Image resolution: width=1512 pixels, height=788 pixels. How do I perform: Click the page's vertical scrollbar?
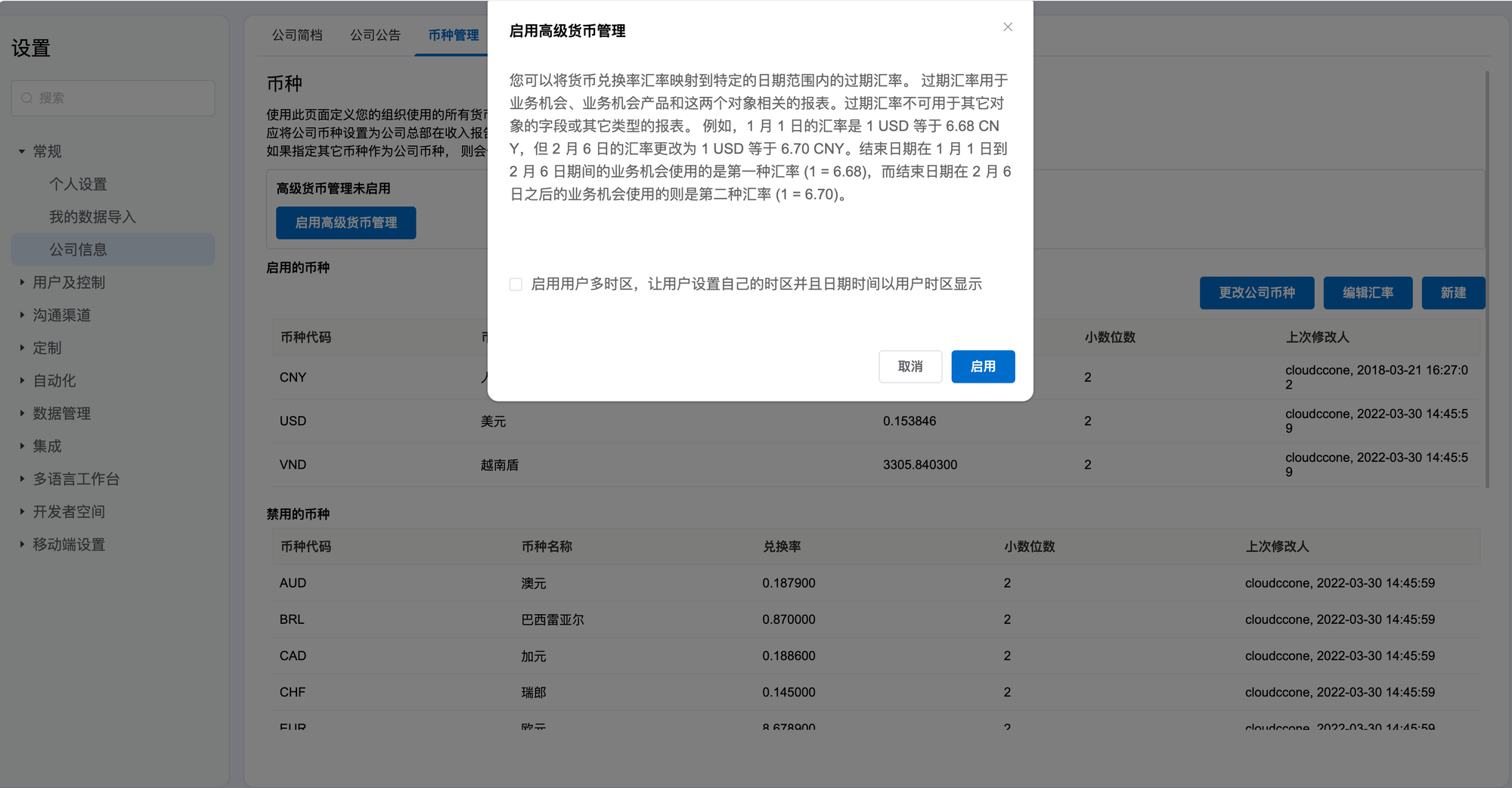(1487, 280)
